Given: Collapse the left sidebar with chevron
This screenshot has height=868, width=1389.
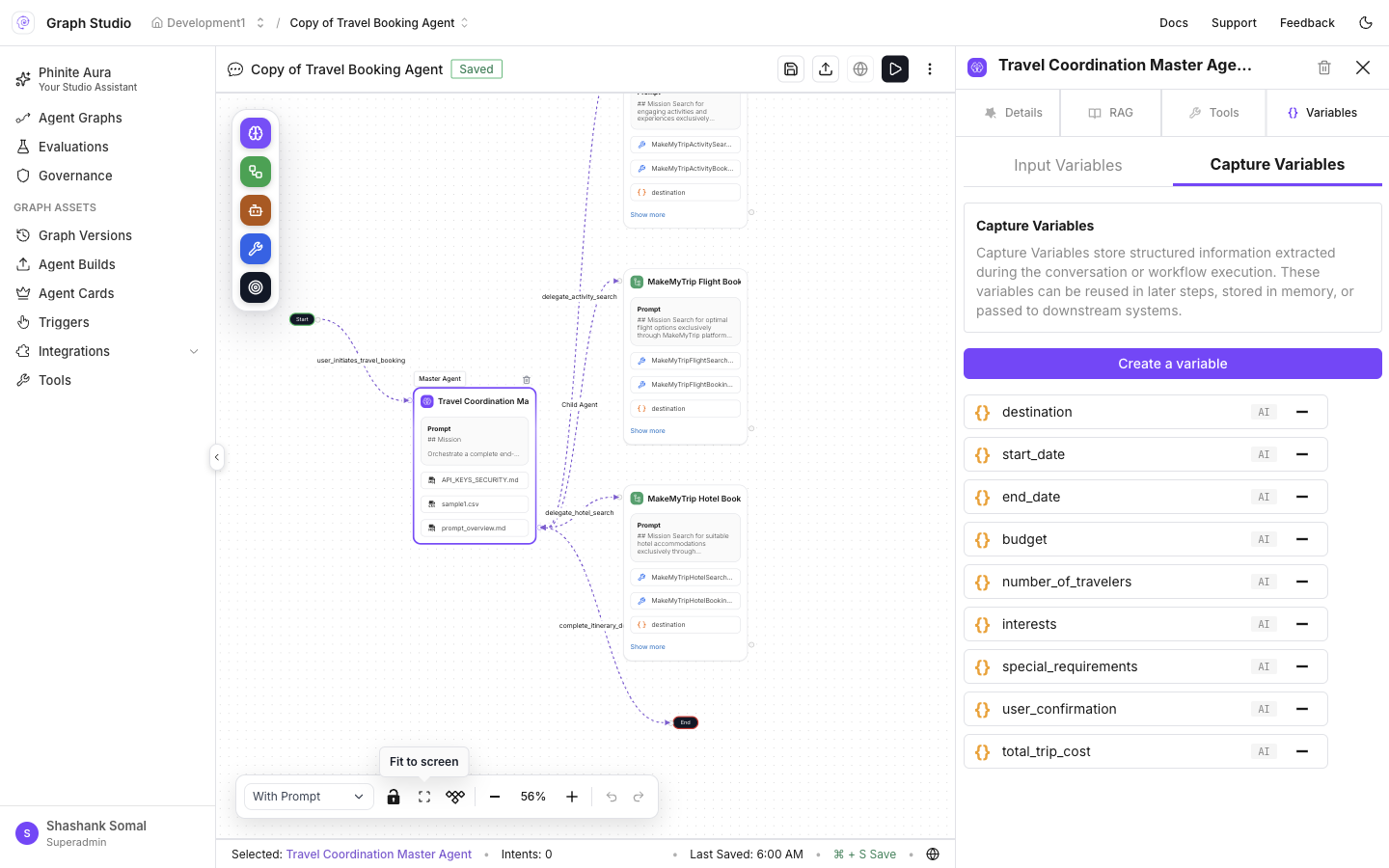Looking at the screenshot, I should pyautogui.click(x=217, y=457).
